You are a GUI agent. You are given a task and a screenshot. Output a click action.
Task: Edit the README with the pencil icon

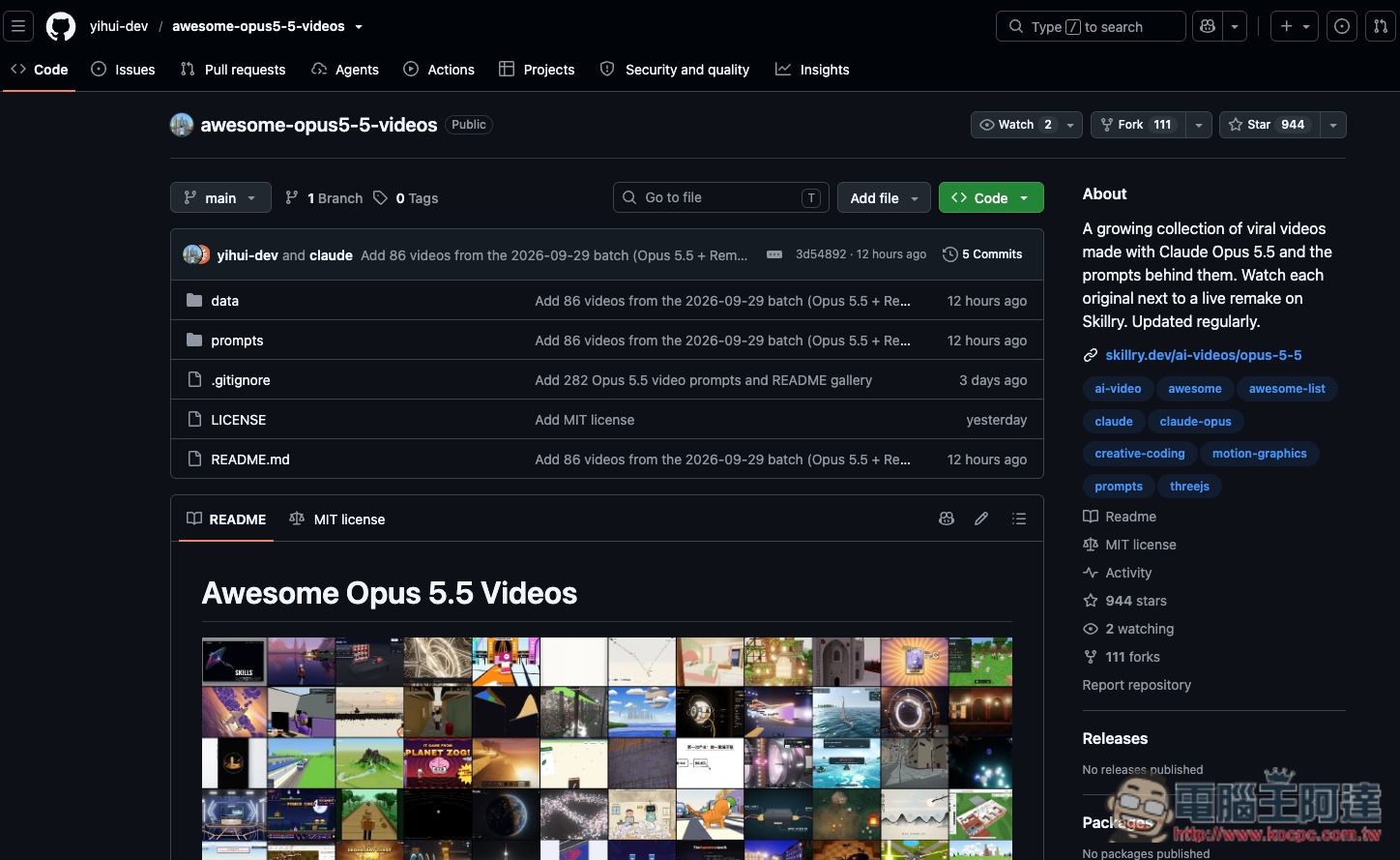[x=981, y=519]
